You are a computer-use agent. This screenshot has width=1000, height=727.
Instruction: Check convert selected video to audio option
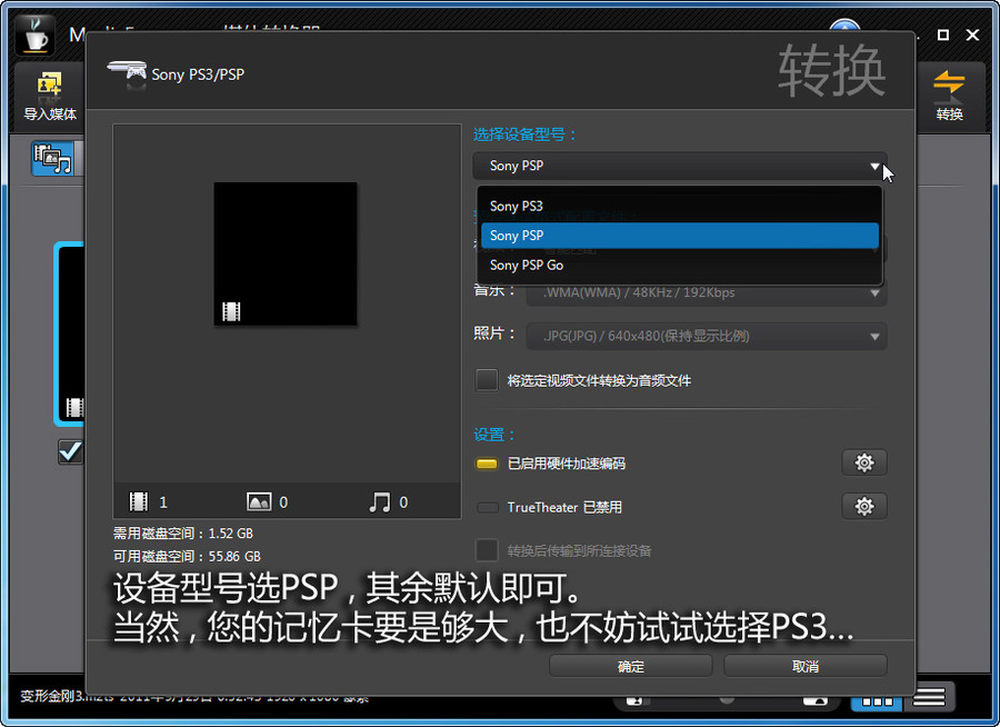(x=487, y=380)
